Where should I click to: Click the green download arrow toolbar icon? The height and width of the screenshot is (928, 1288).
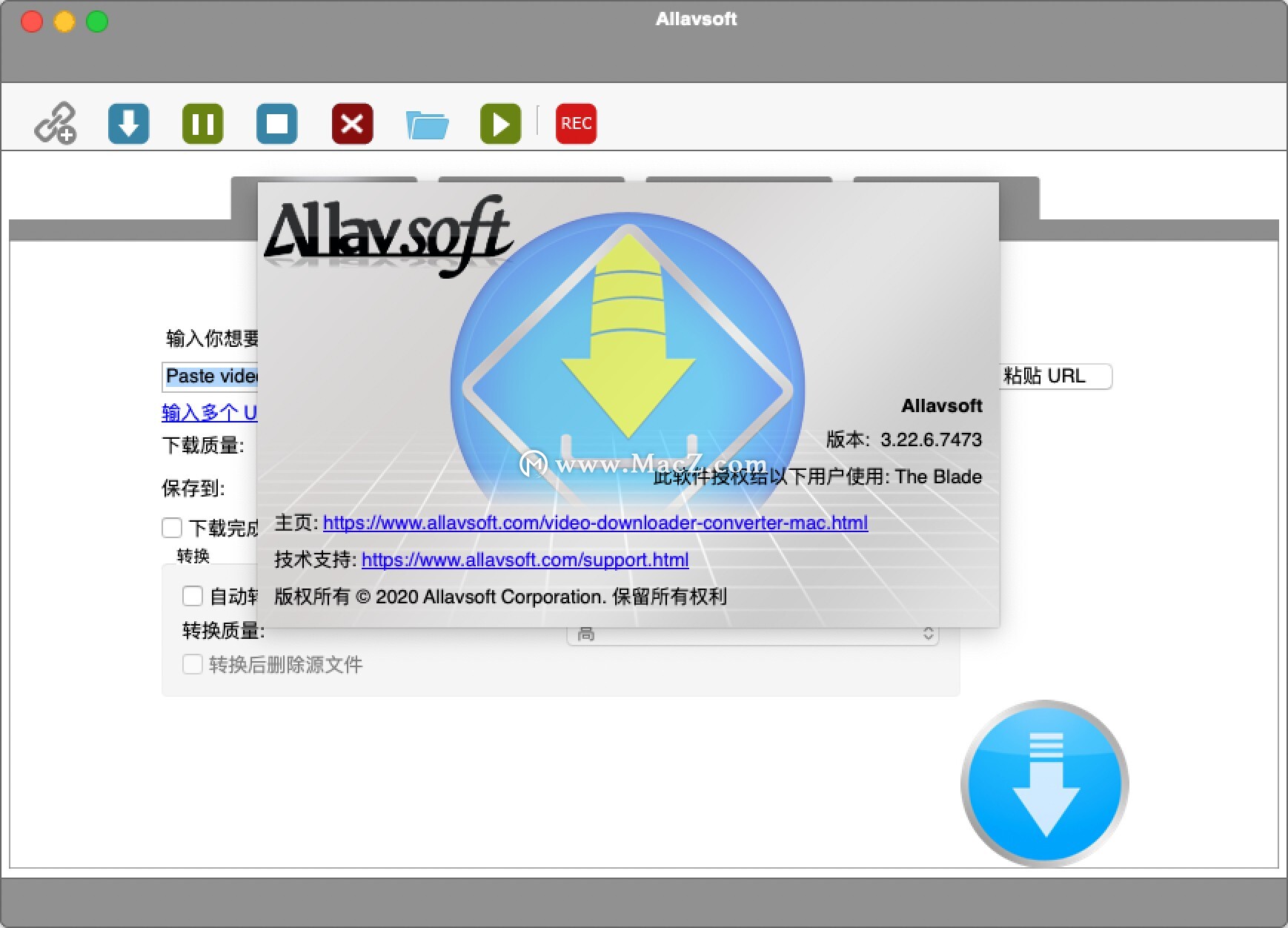pos(129,124)
